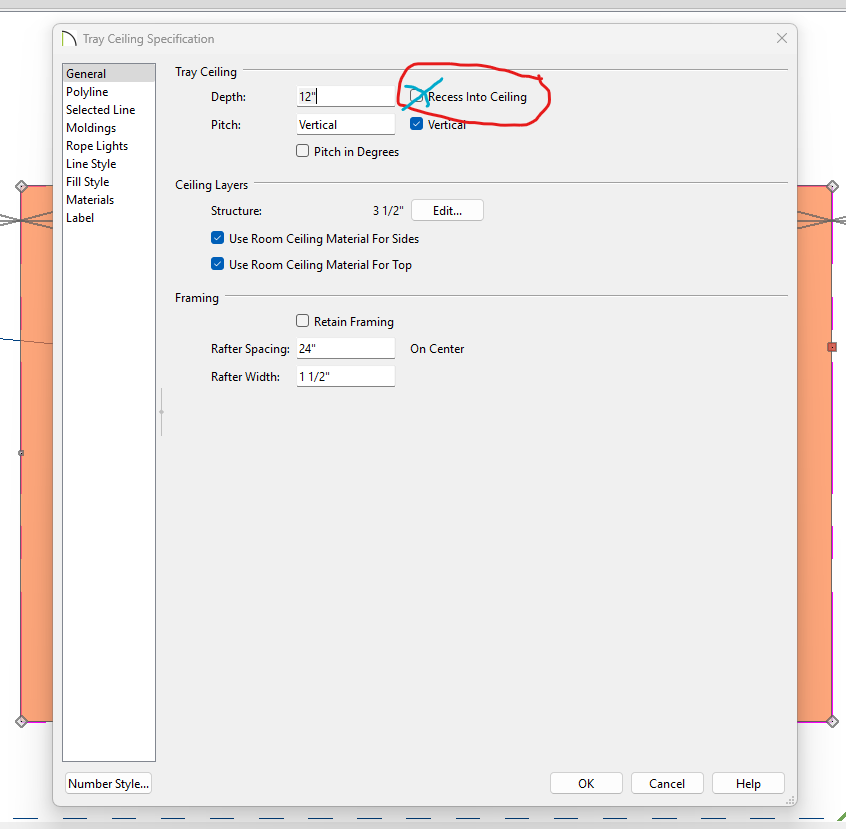The height and width of the screenshot is (829, 846).
Task: Uncheck the Vertical pitch checkbox
Action: click(x=416, y=124)
